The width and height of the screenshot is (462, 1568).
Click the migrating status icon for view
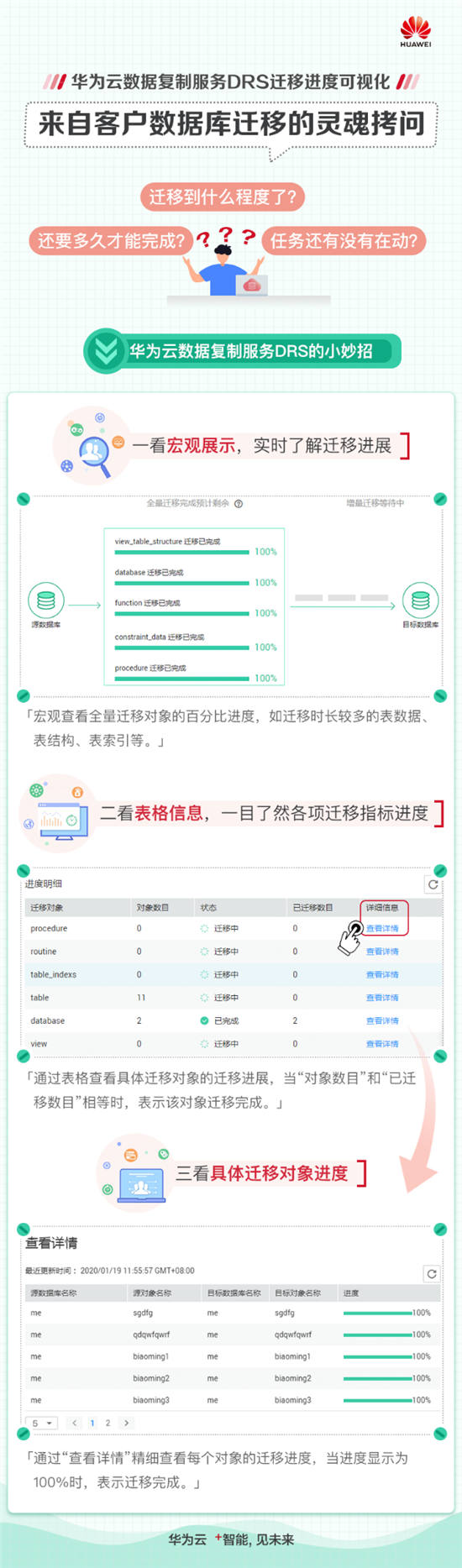[204, 1044]
